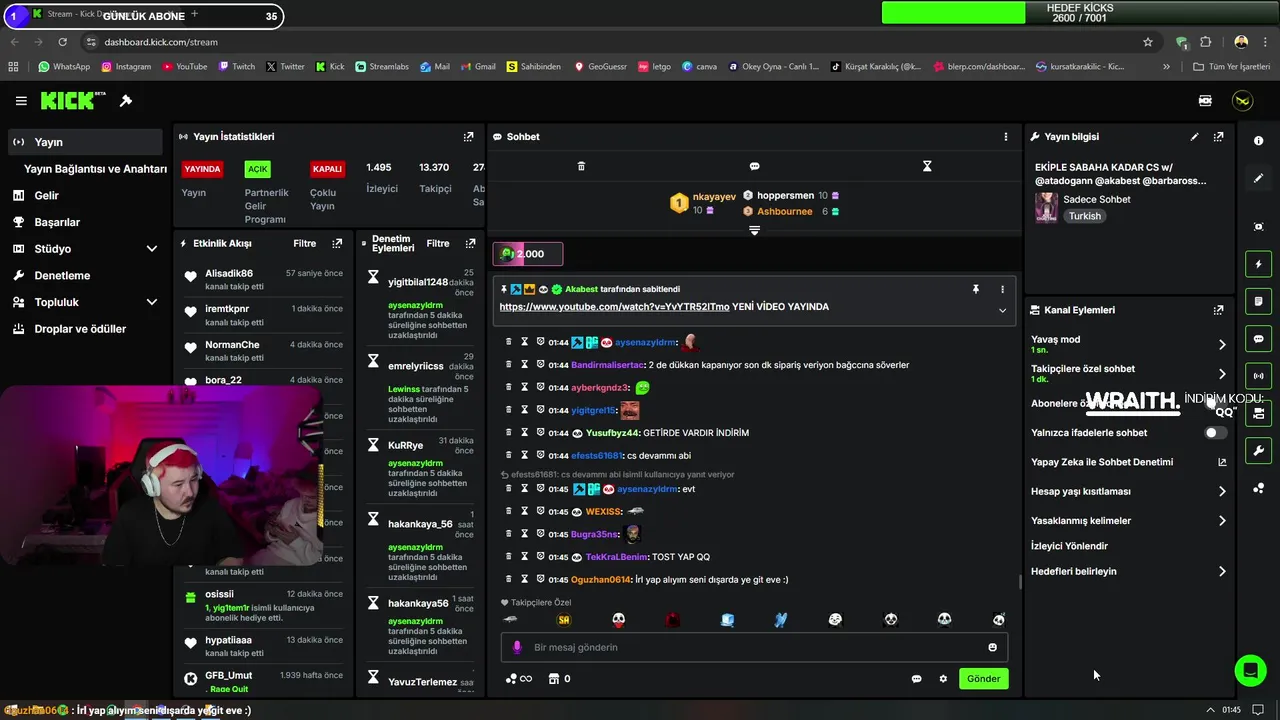This screenshot has height=720, width=1280.
Task: Click the user avatar in Kick header
Action: tap(1242, 101)
